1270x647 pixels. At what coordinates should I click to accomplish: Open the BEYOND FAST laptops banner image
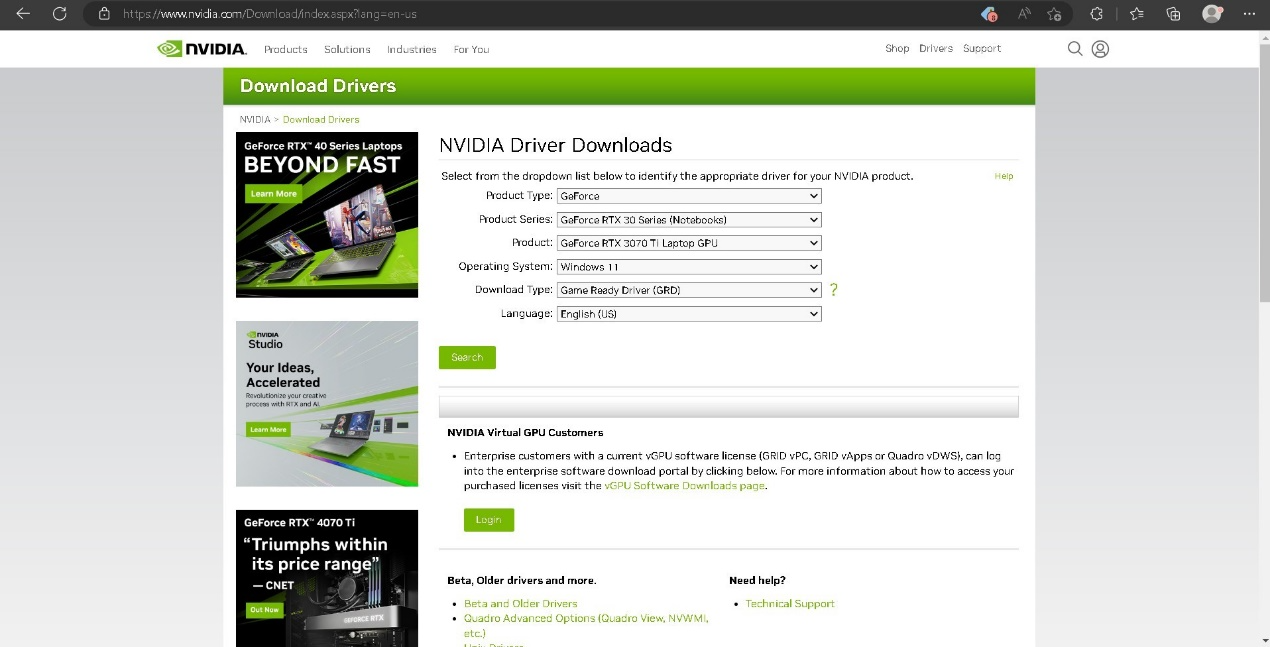tap(327, 215)
